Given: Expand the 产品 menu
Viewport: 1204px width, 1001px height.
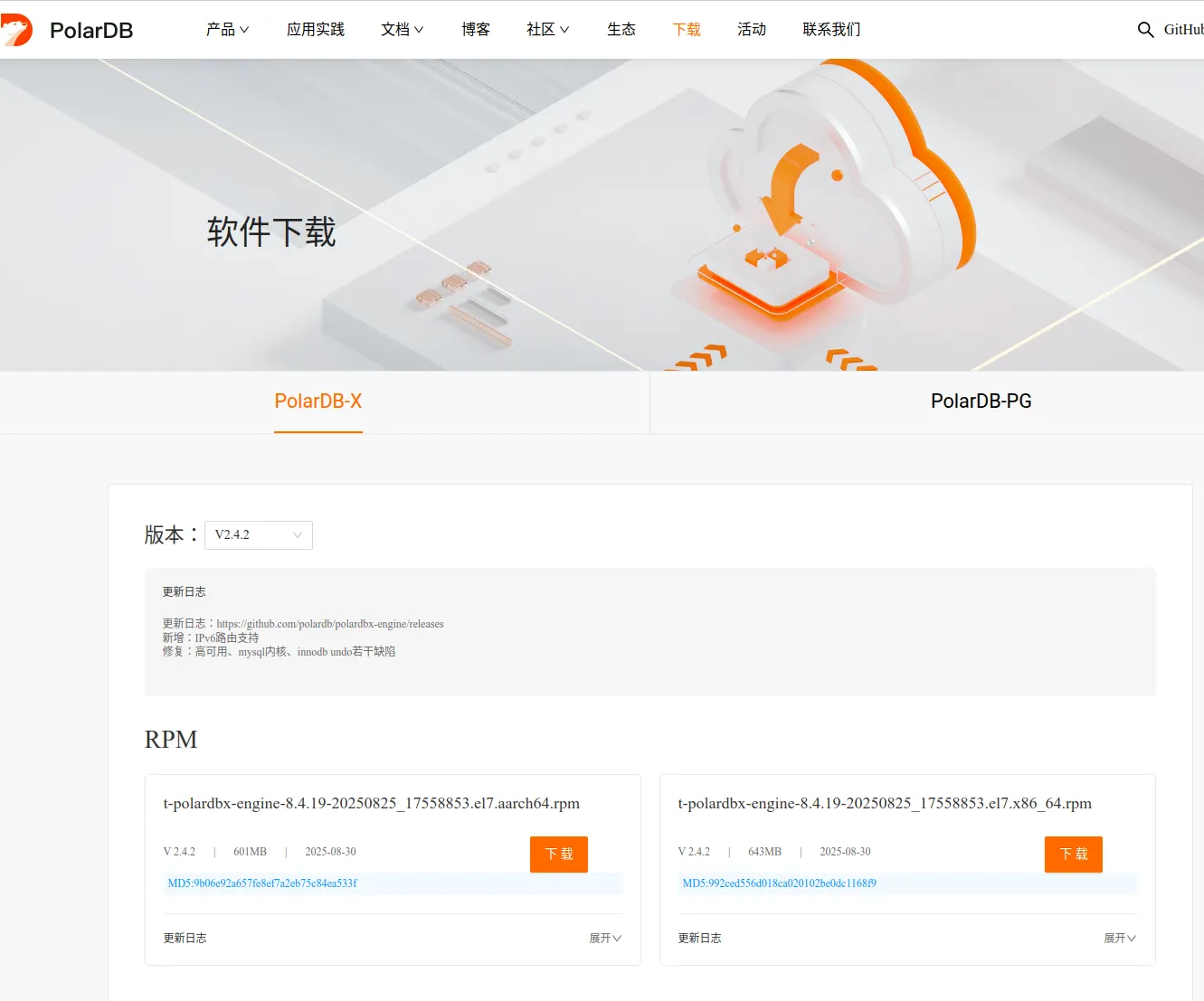Looking at the screenshot, I should (227, 30).
